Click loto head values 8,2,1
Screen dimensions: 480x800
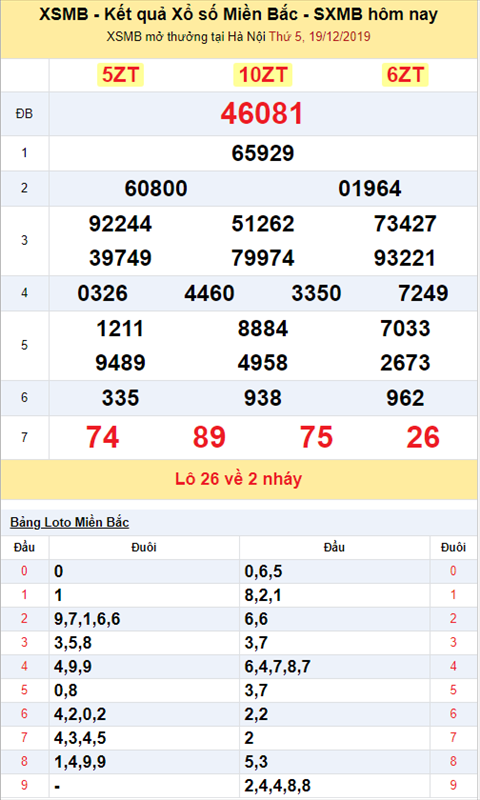pyautogui.click(x=263, y=595)
